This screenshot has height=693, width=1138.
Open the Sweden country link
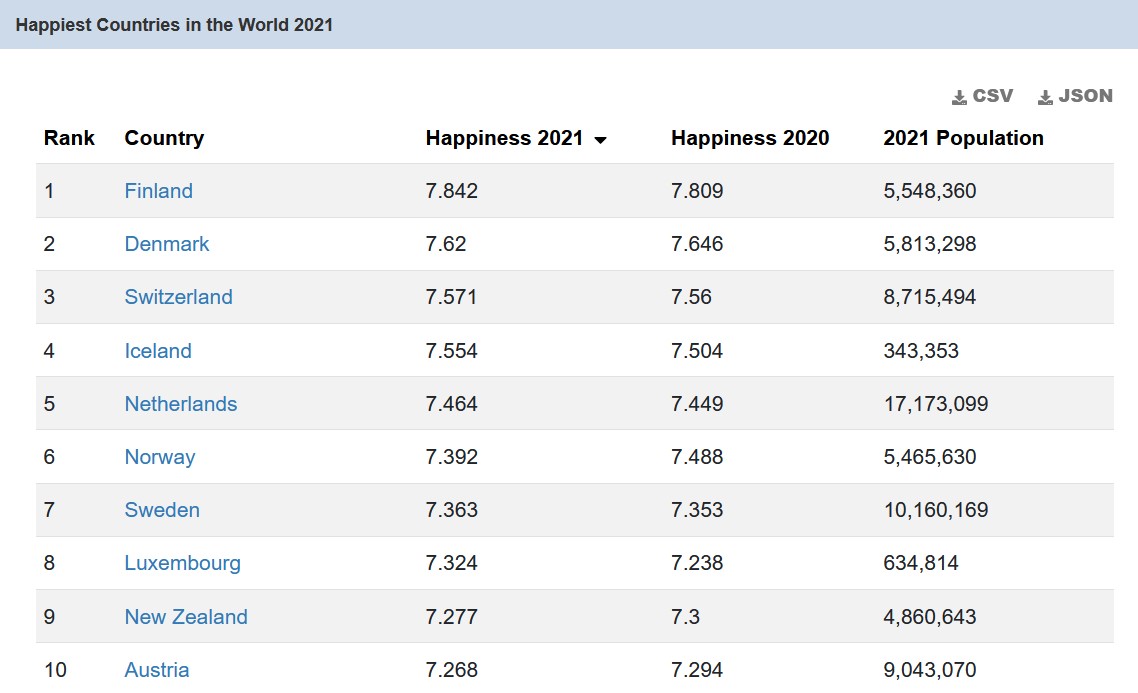pyautogui.click(x=162, y=510)
